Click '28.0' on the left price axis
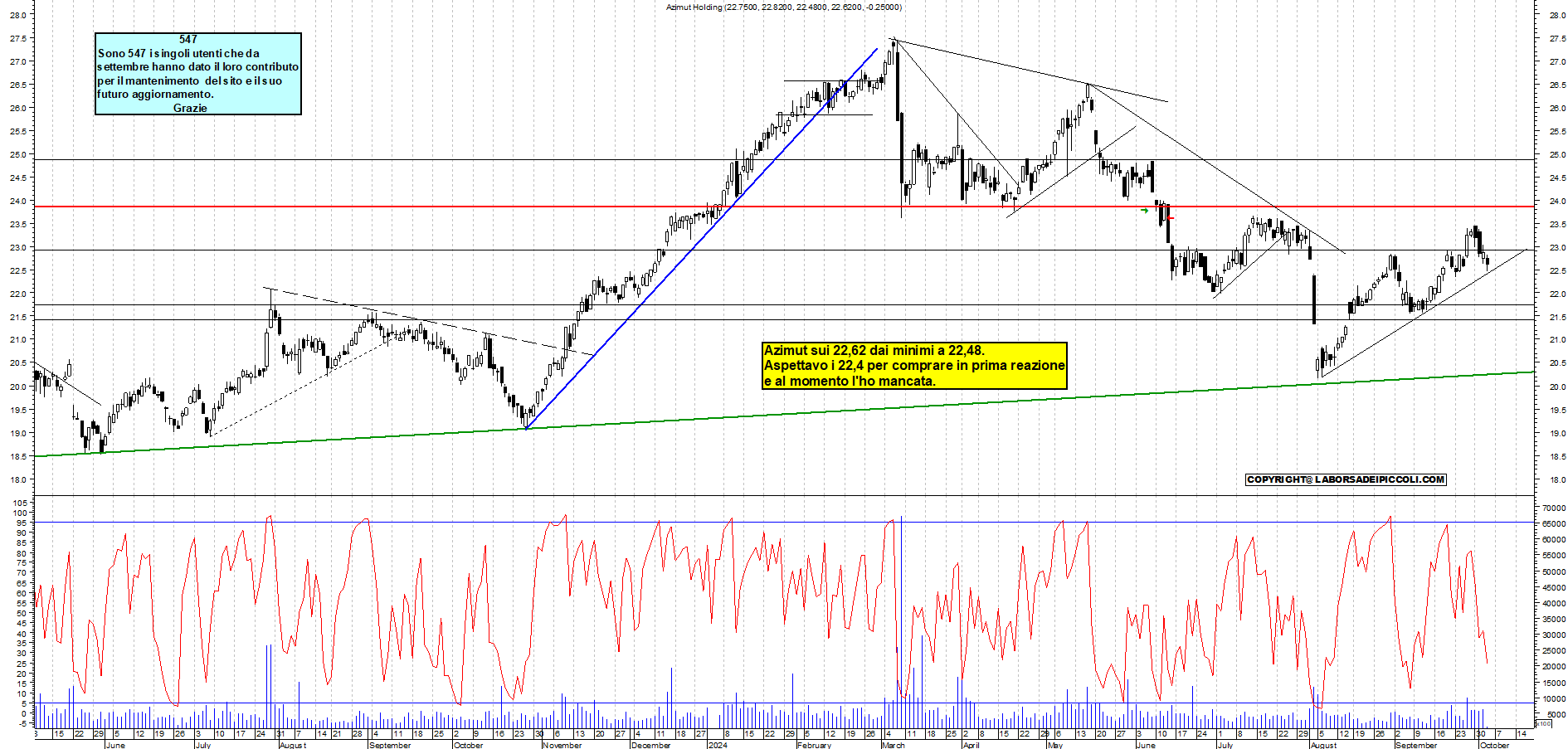Screen dimensions: 1568x749 click(x=19, y=15)
